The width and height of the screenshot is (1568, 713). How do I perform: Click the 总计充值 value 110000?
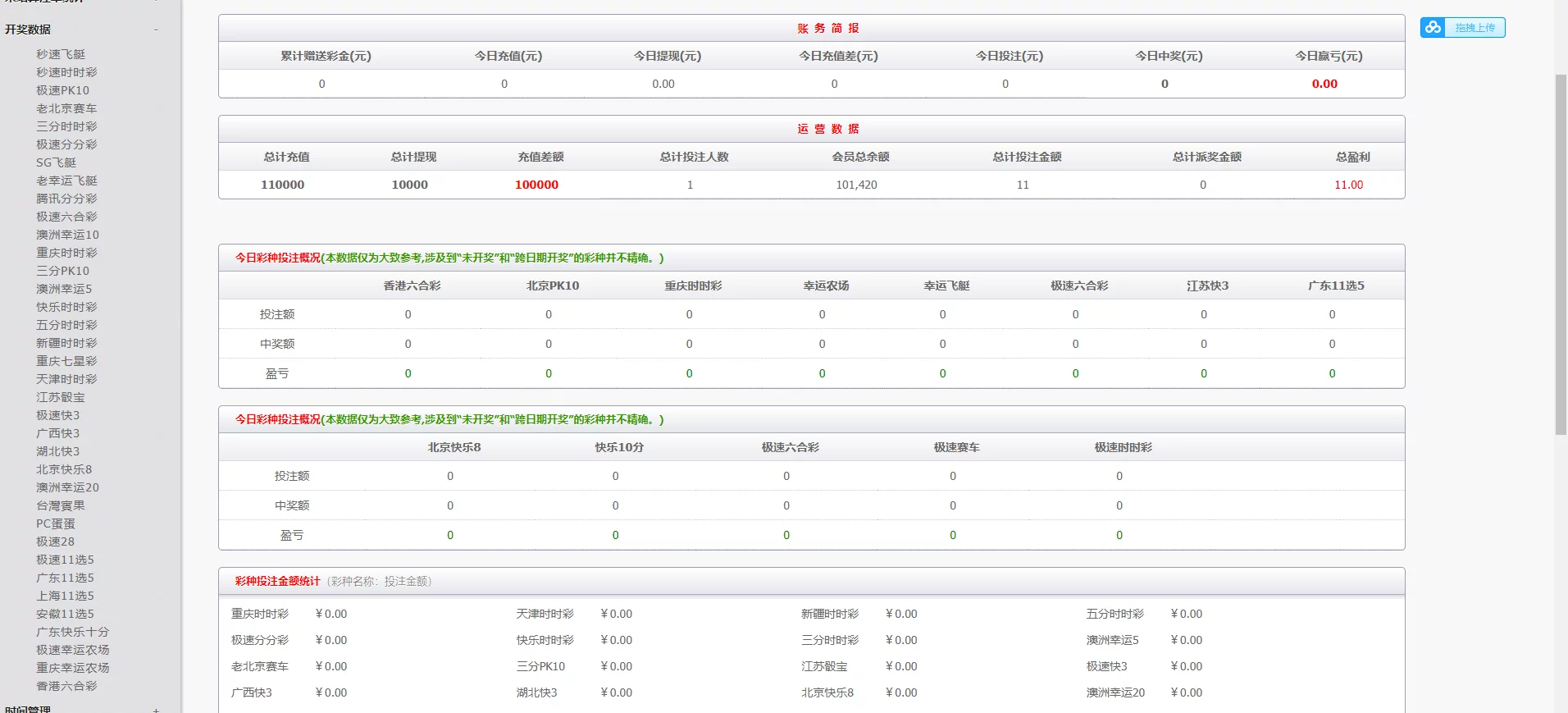coord(282,185)
